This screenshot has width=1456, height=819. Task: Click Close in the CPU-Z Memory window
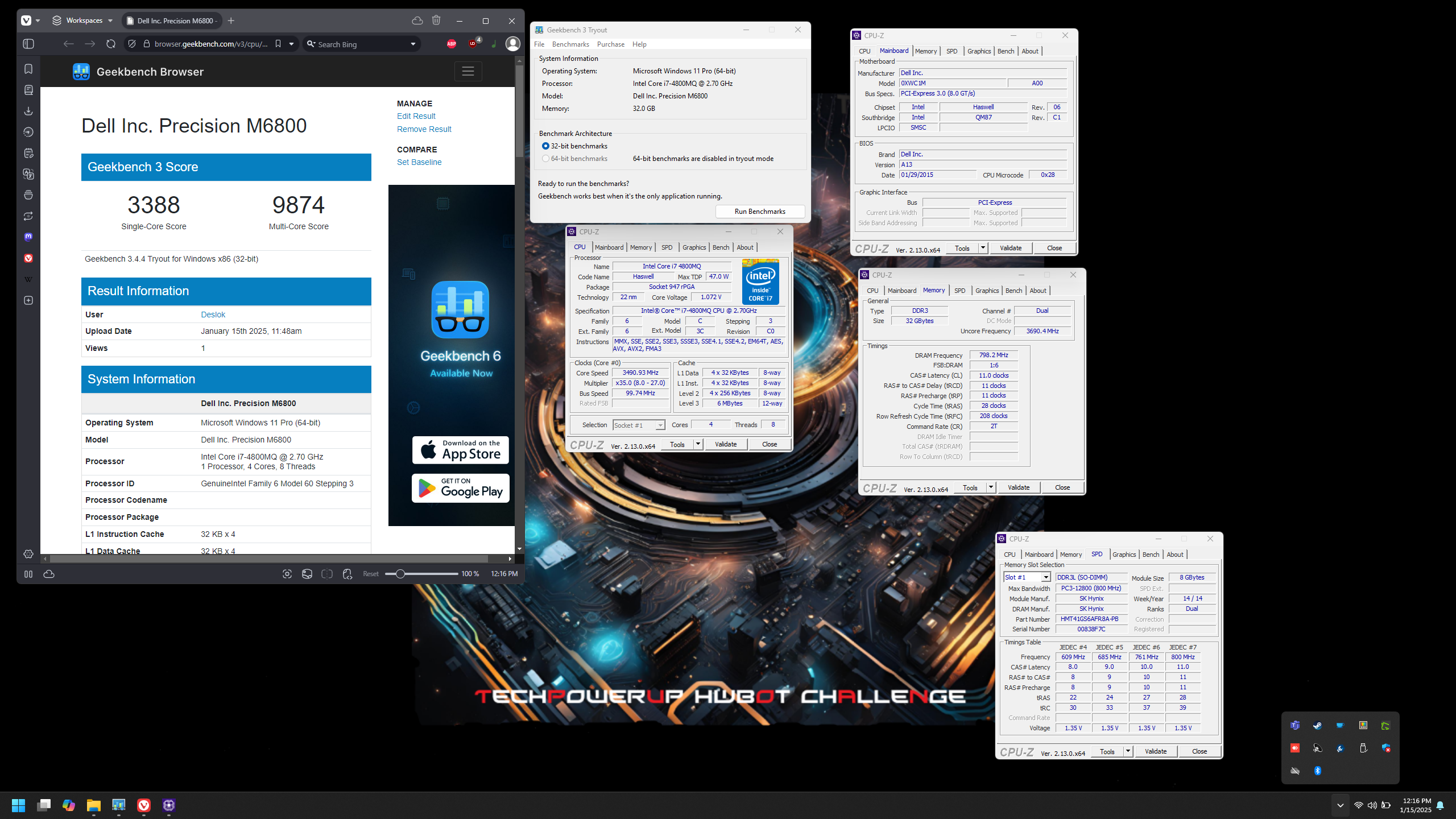[1062, 487]
